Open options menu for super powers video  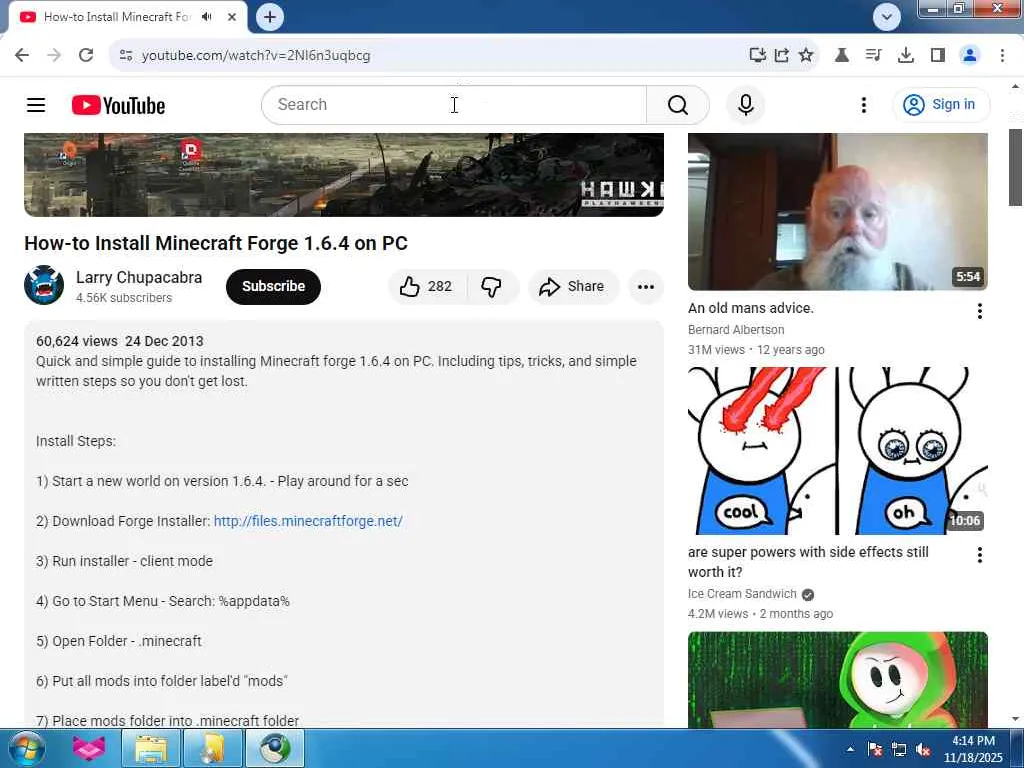pyautogui.click(x=979, y=554)
